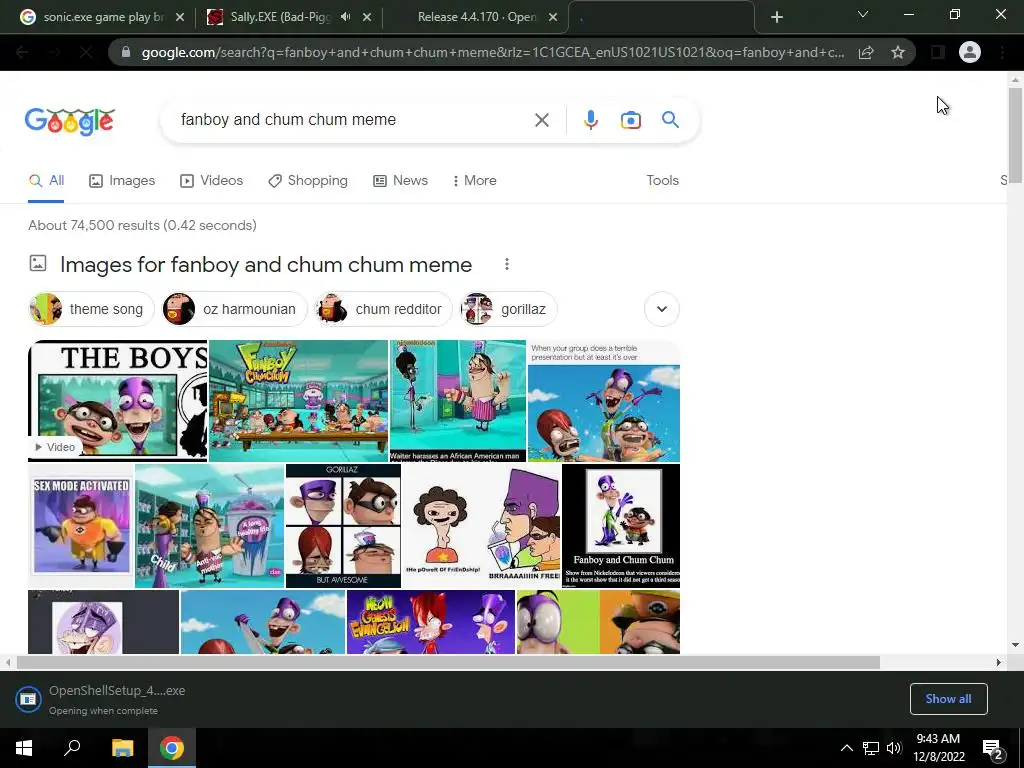Open the group presentation meme thumbnail
This screenshot has width=1024, height=768.
[603, 400]
